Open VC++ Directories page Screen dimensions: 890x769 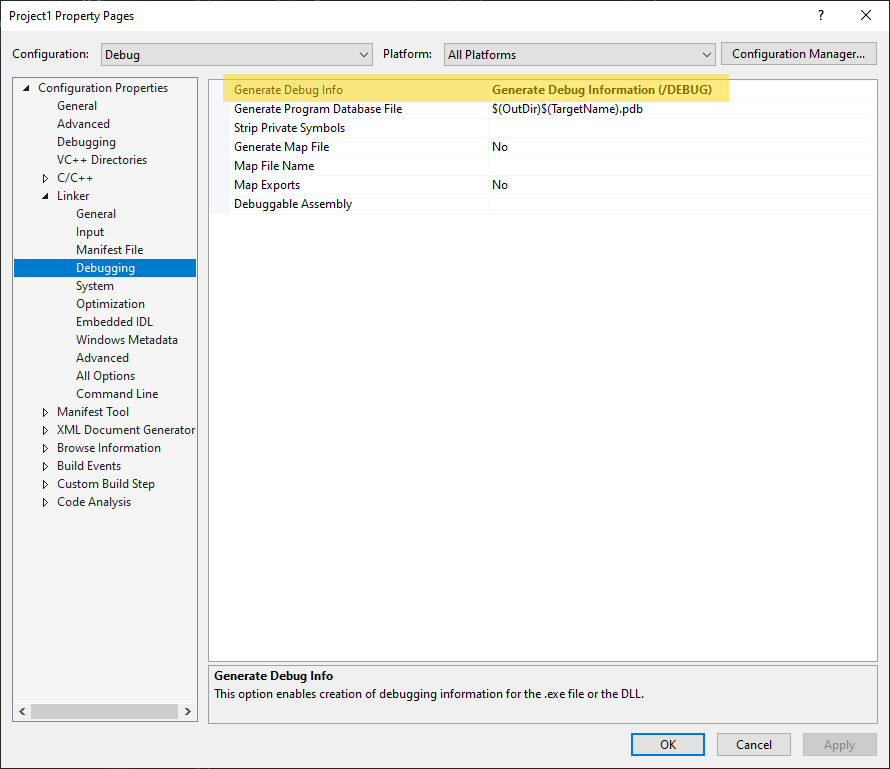(101, 160)
